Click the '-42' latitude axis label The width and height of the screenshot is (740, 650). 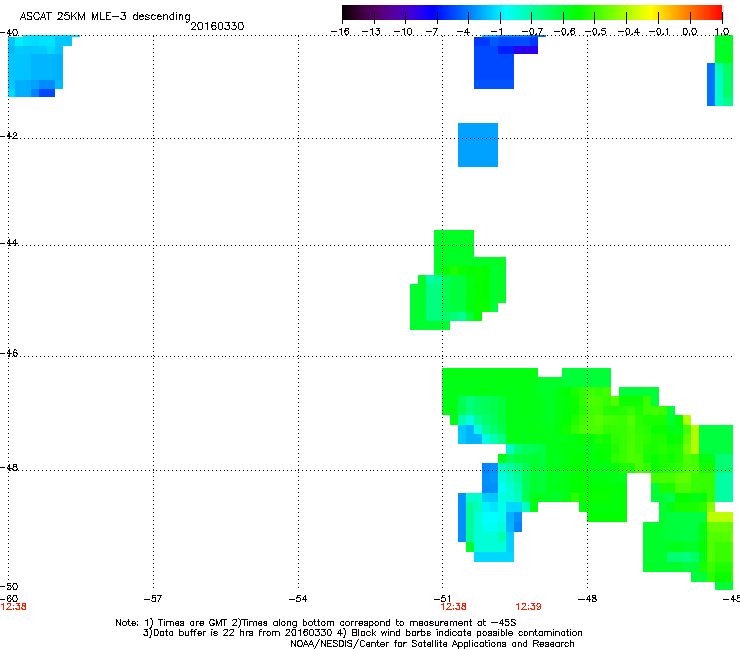pos(9,135)
